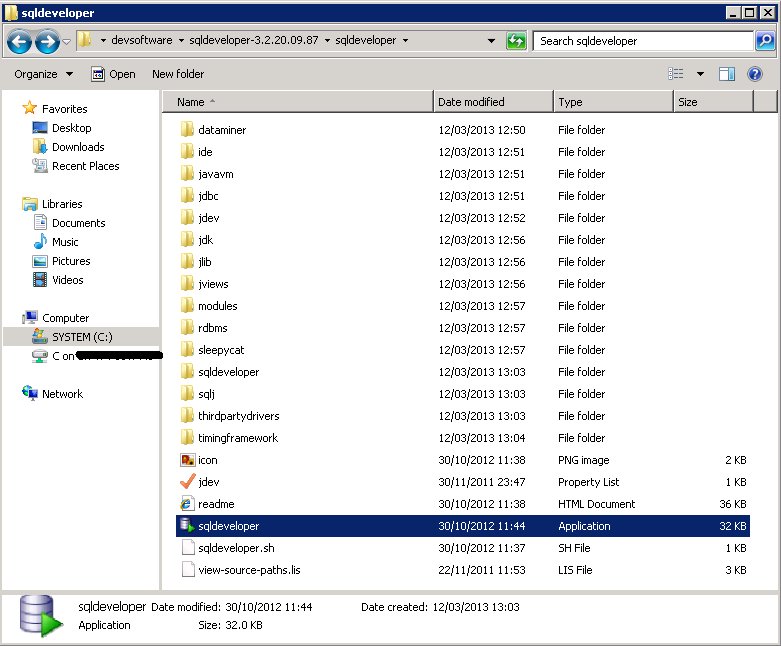Select Network in the navigation pane
This screenshot has width=781, height=646.
click(x=62, y=394)
